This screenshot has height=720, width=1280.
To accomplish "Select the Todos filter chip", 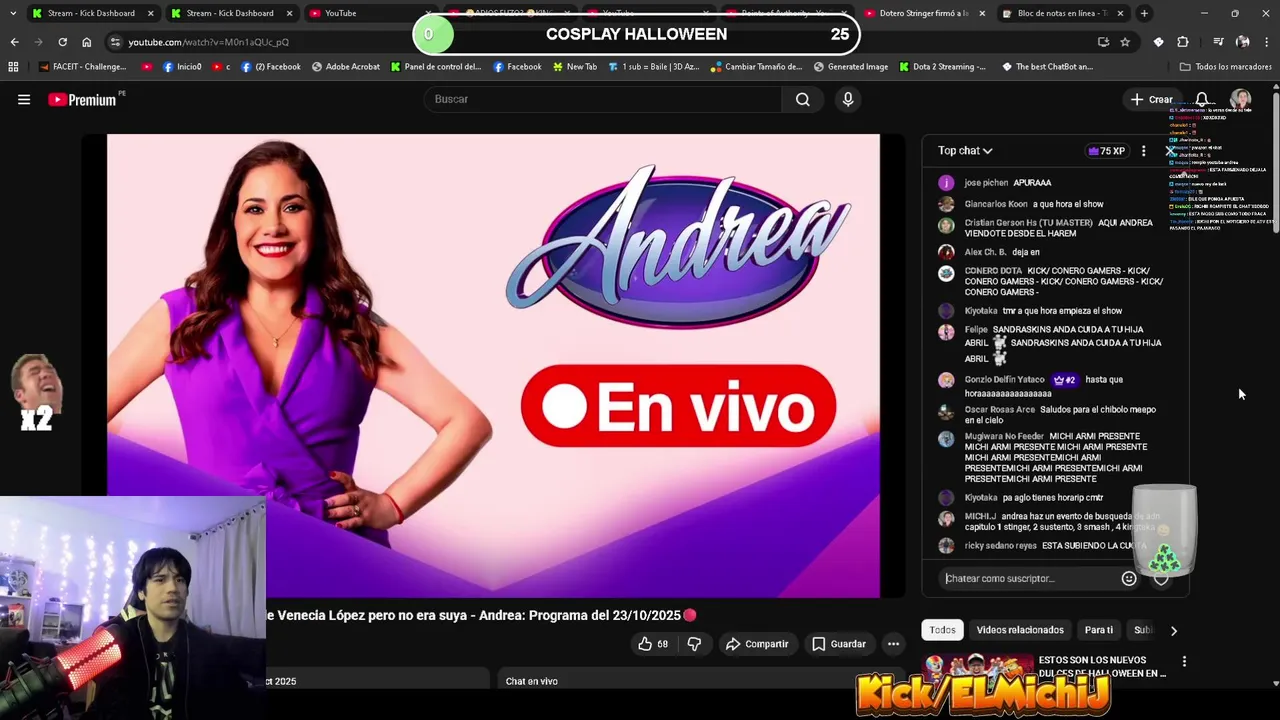I will pos(942,630).
